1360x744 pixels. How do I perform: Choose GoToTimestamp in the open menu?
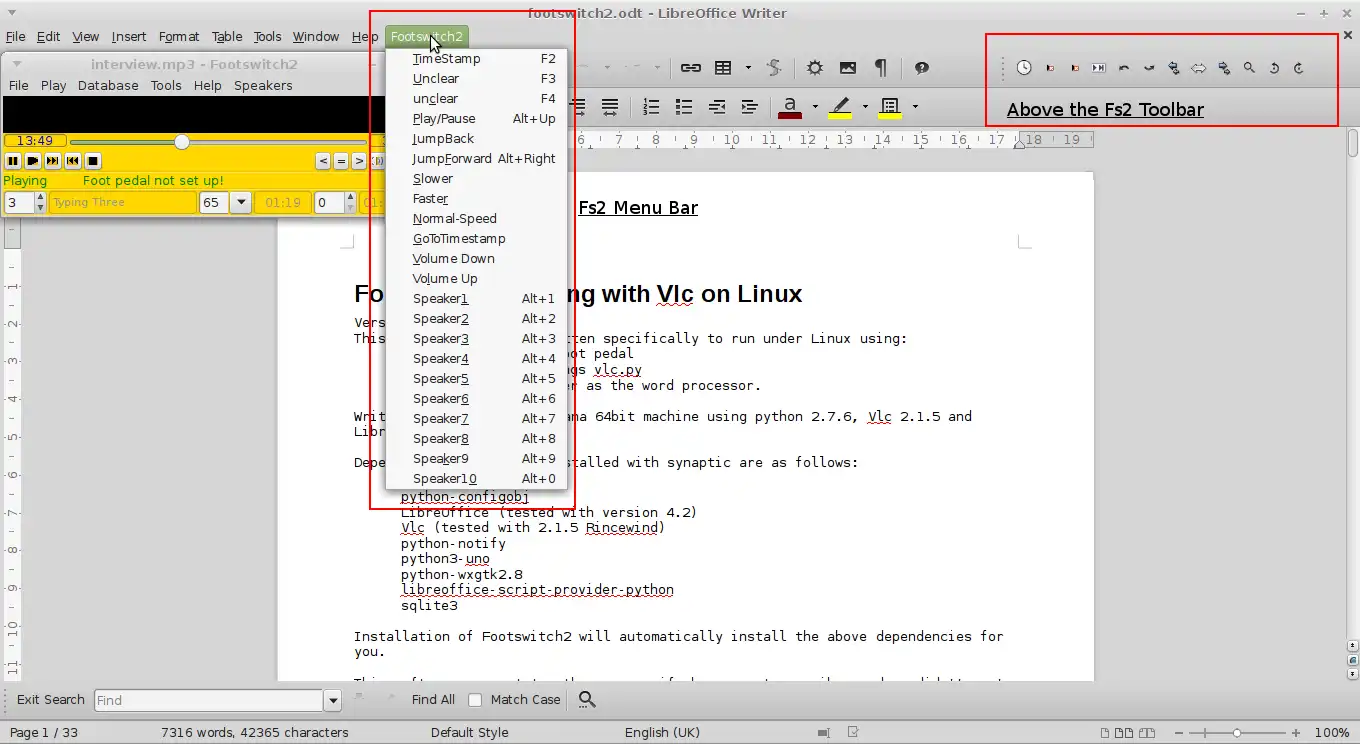pyautogui.click(x=477, y=239)
